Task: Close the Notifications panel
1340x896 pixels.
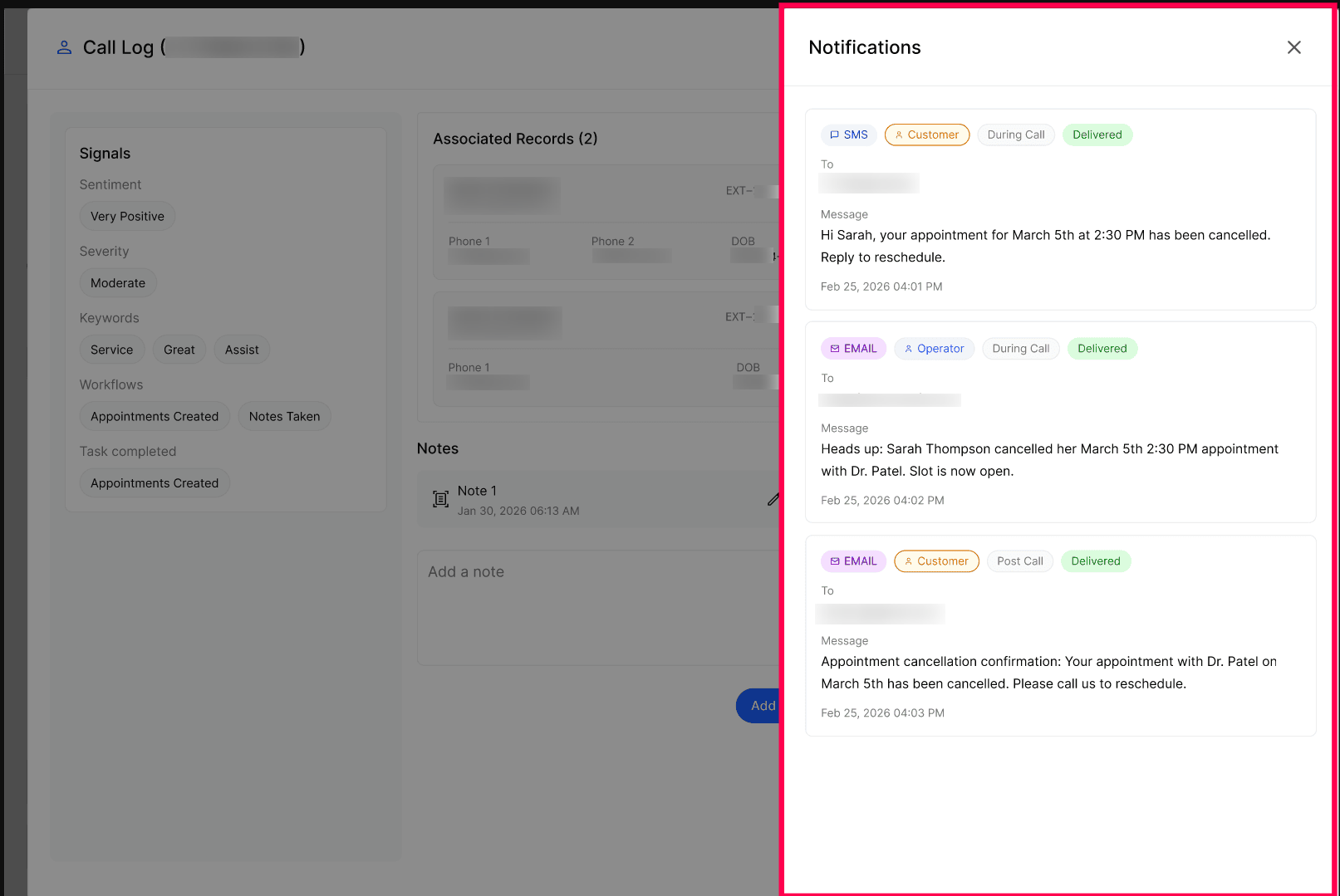Action: coord(1293,47)
